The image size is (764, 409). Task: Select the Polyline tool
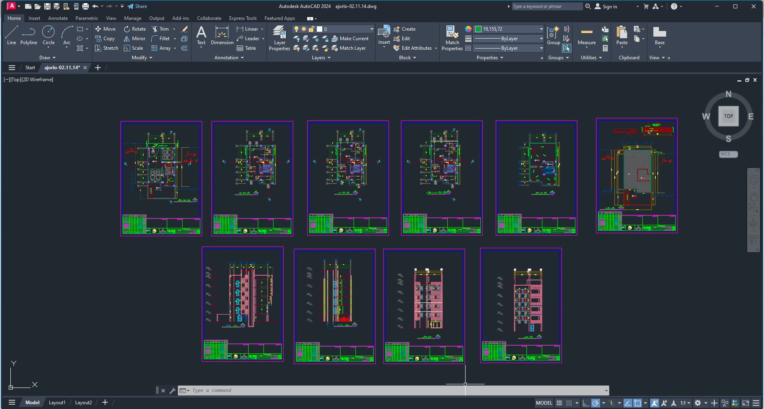tap(29, 36)
